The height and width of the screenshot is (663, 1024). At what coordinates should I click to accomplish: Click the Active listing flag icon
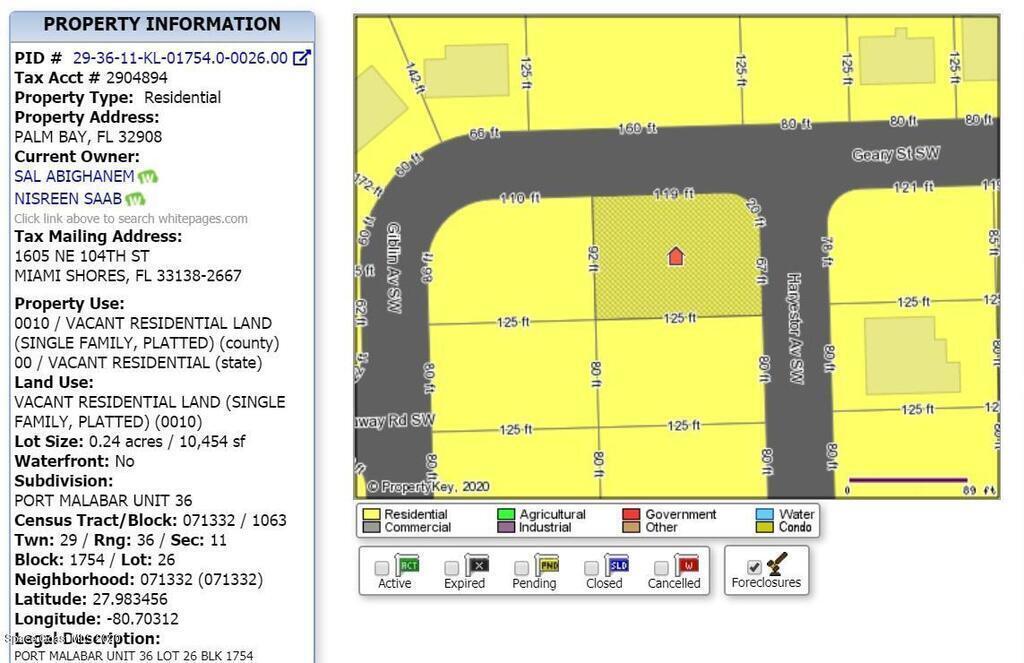tap(409, 565)
